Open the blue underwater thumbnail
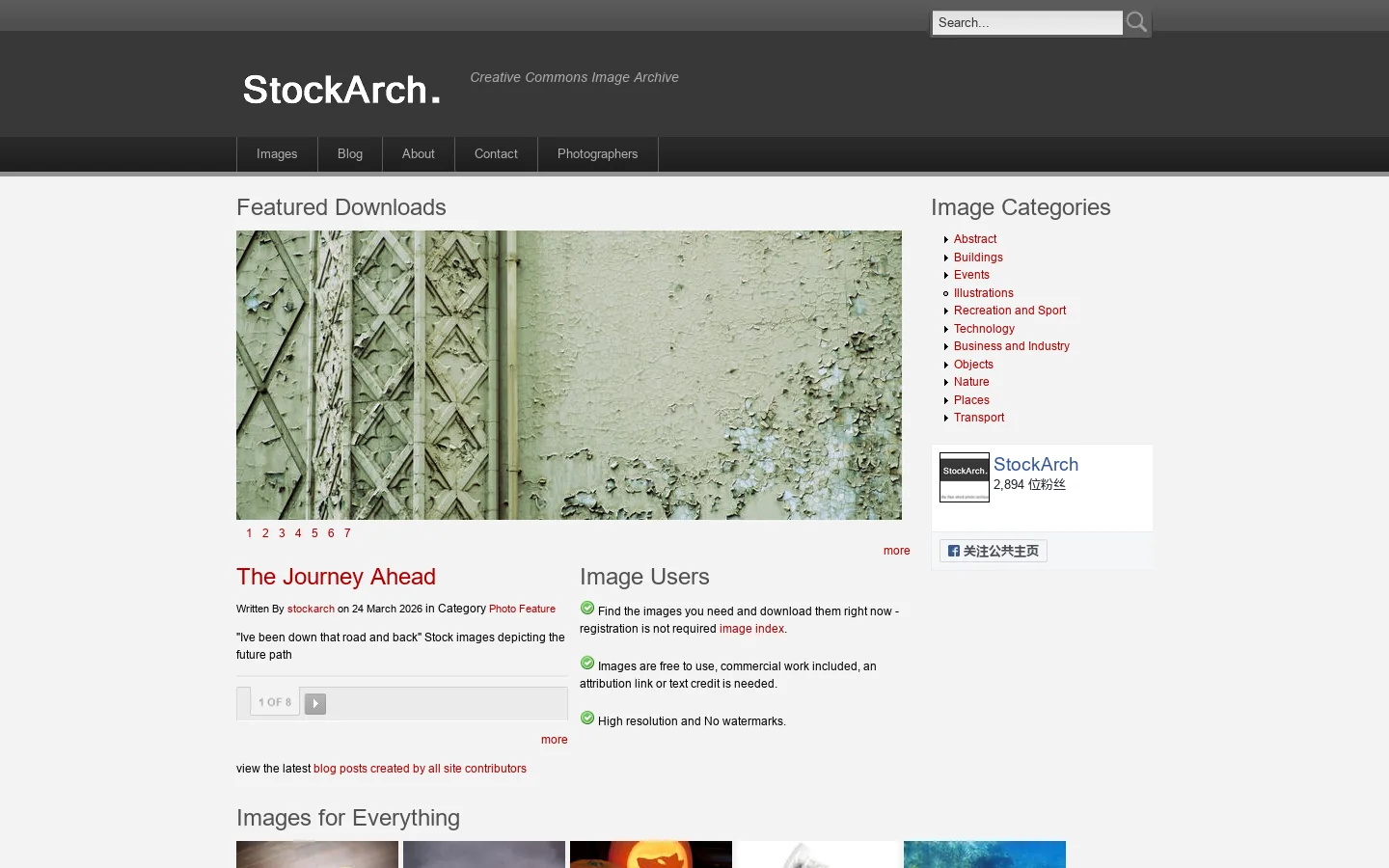Screen dimensions: 1389x868 (x=985, y=854)
